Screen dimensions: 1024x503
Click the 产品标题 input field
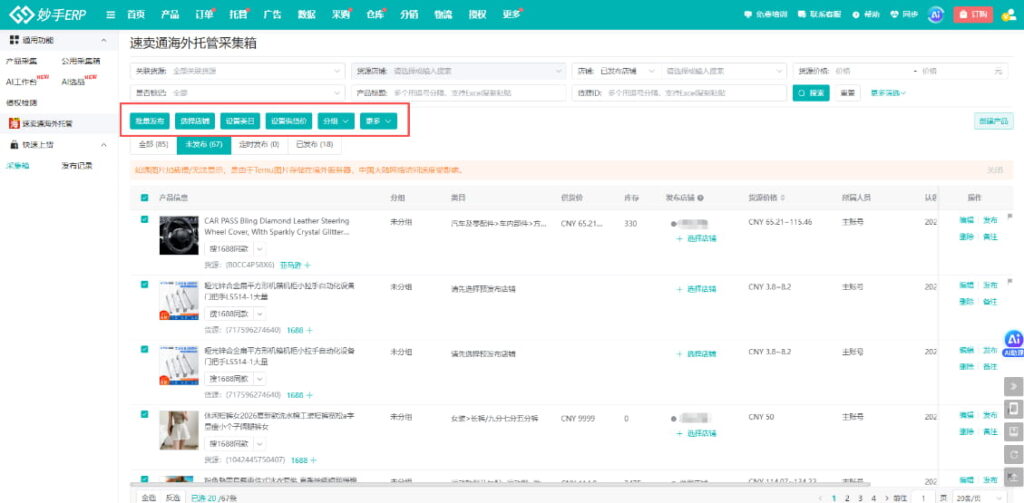(x=458, y=93)
